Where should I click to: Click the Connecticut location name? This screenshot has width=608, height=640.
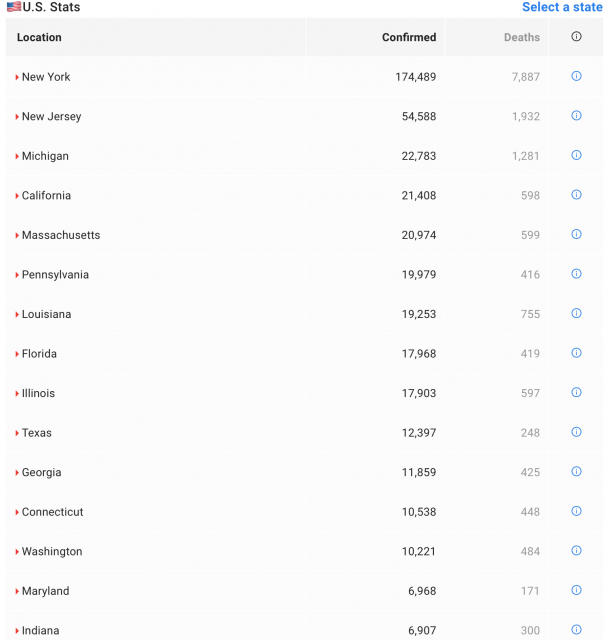[52, 512]
